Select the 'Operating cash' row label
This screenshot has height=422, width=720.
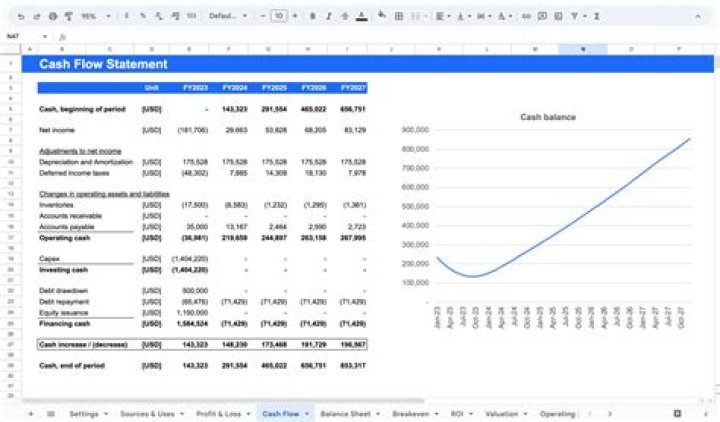65,238
